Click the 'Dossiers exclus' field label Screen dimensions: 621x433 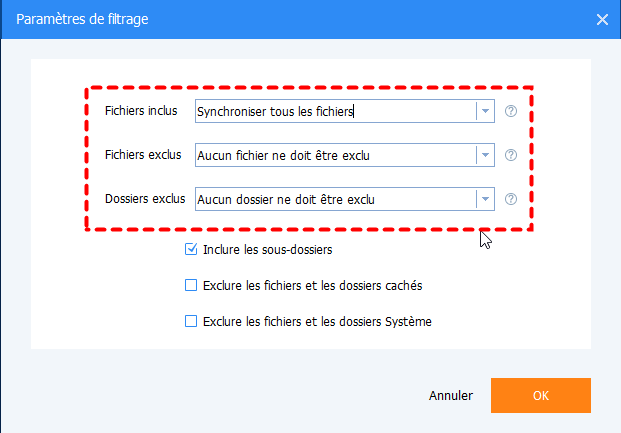145,199
